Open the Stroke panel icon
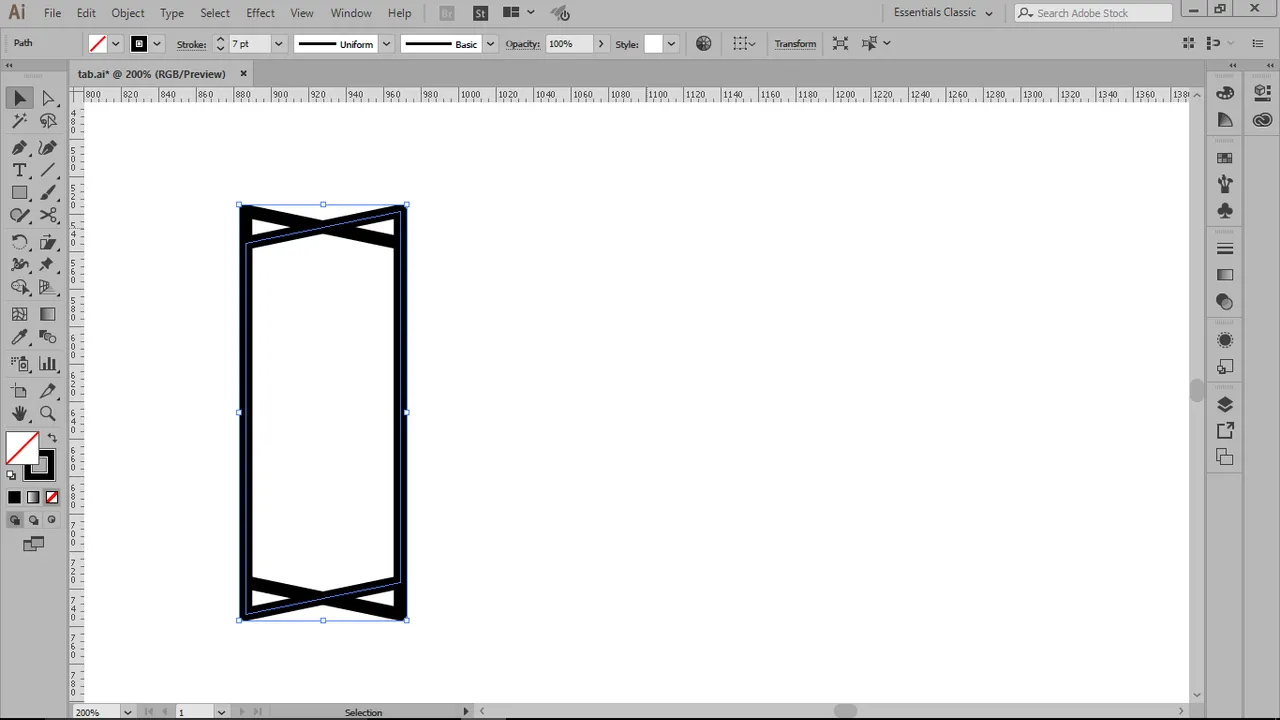This screenshot has height=720, width=1280. point(1225,248)
